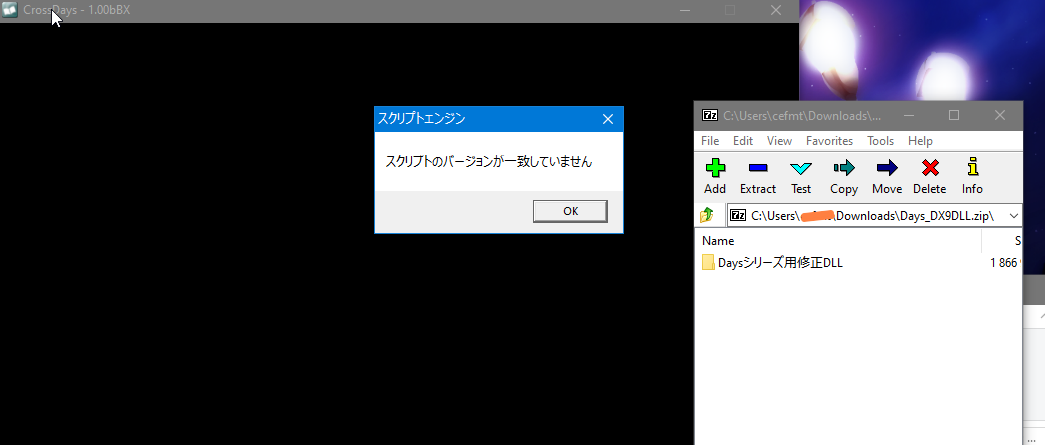Open the Favorites menu
1045x445 pixels.
click(829, 141)
